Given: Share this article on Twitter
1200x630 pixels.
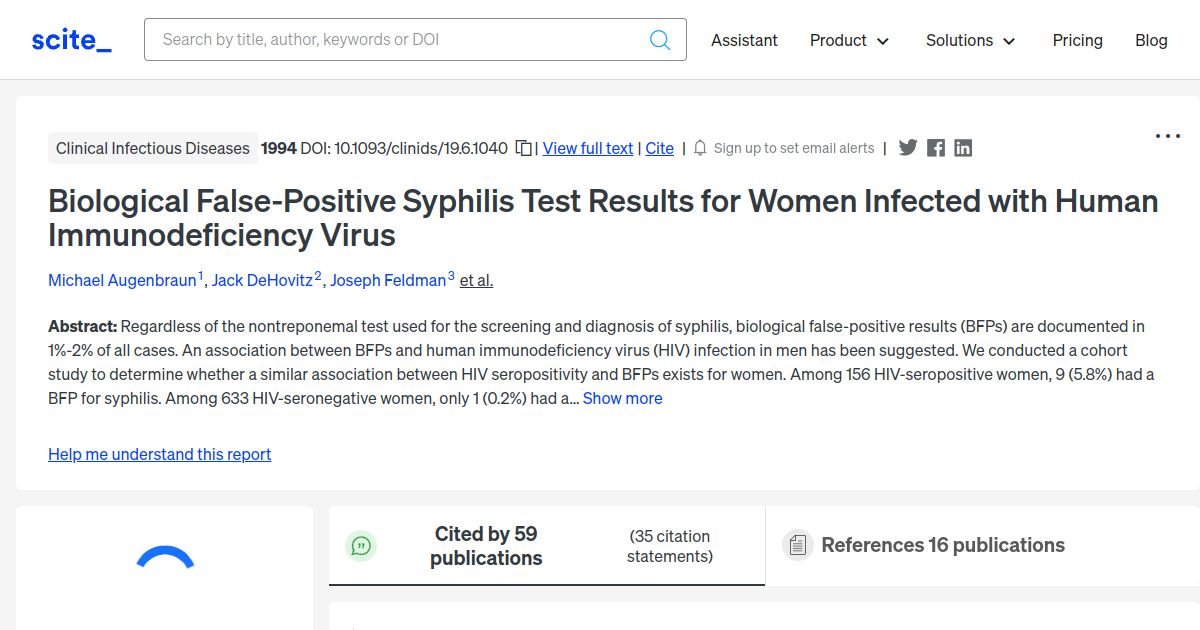Looking at the screenshot, I should (908, 147).
